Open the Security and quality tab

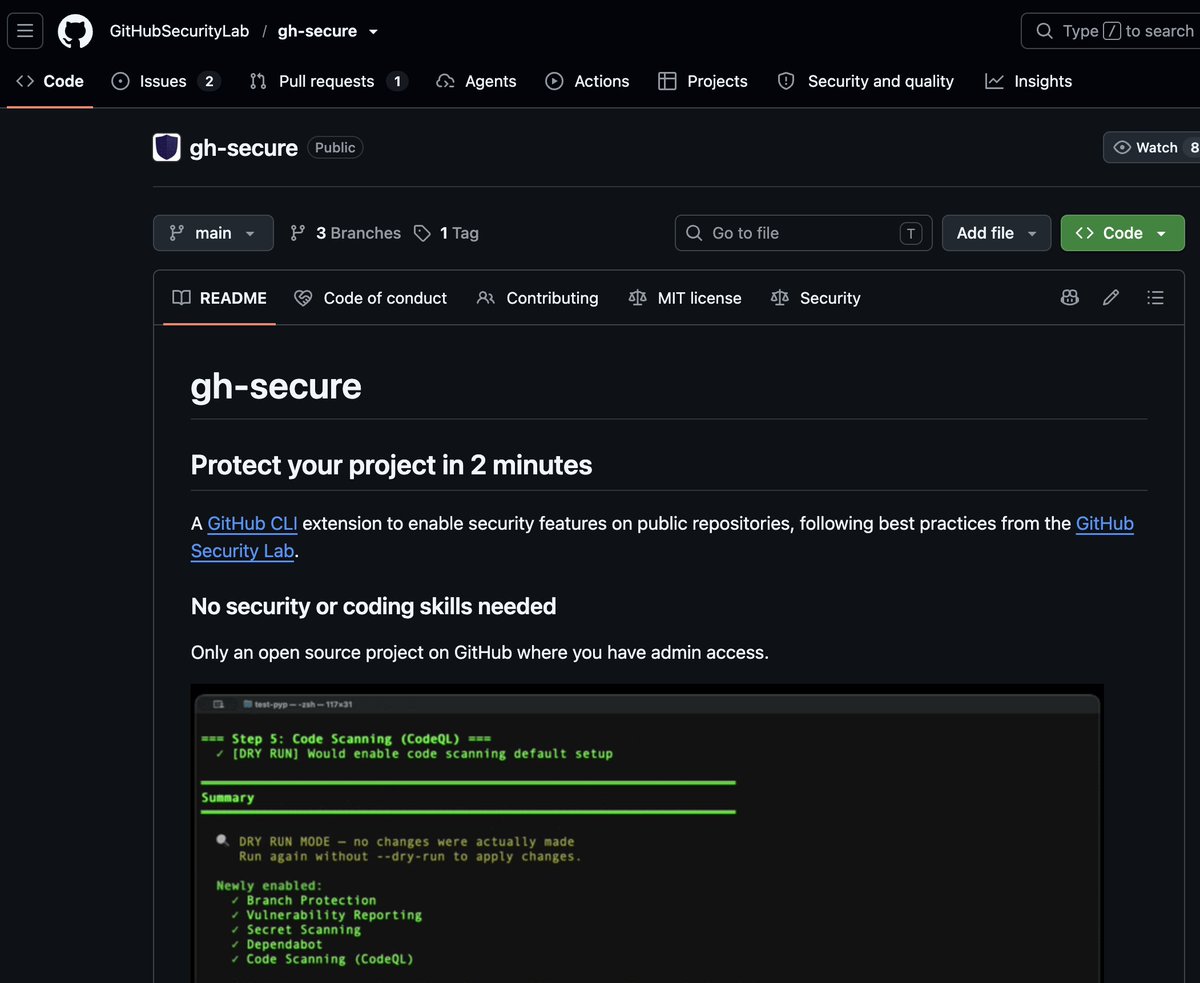(x=866, y=81)
